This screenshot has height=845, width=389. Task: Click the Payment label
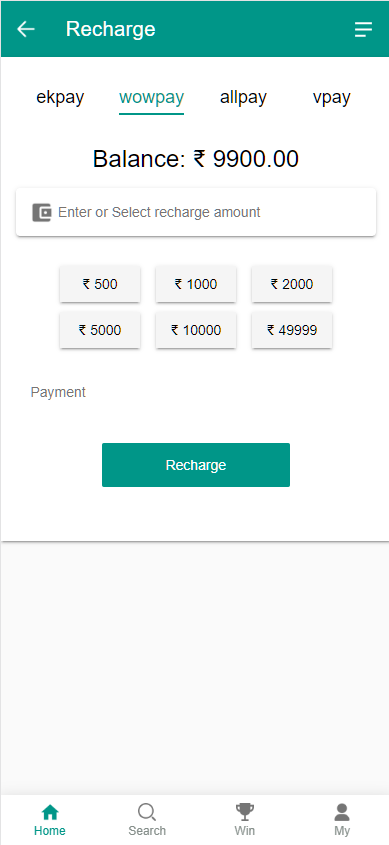pos(58,392)
